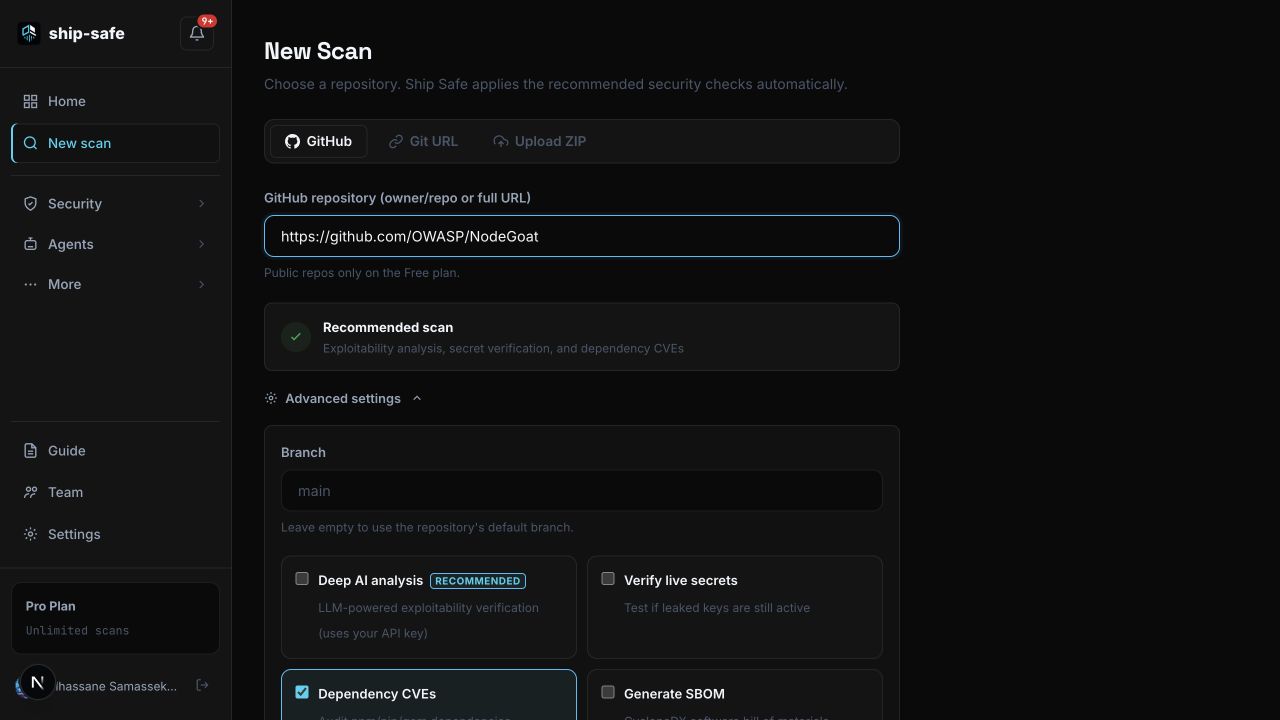Switch to the Upload ZIP tab
Screen dimensions: 1280x720
coord(539,141)
